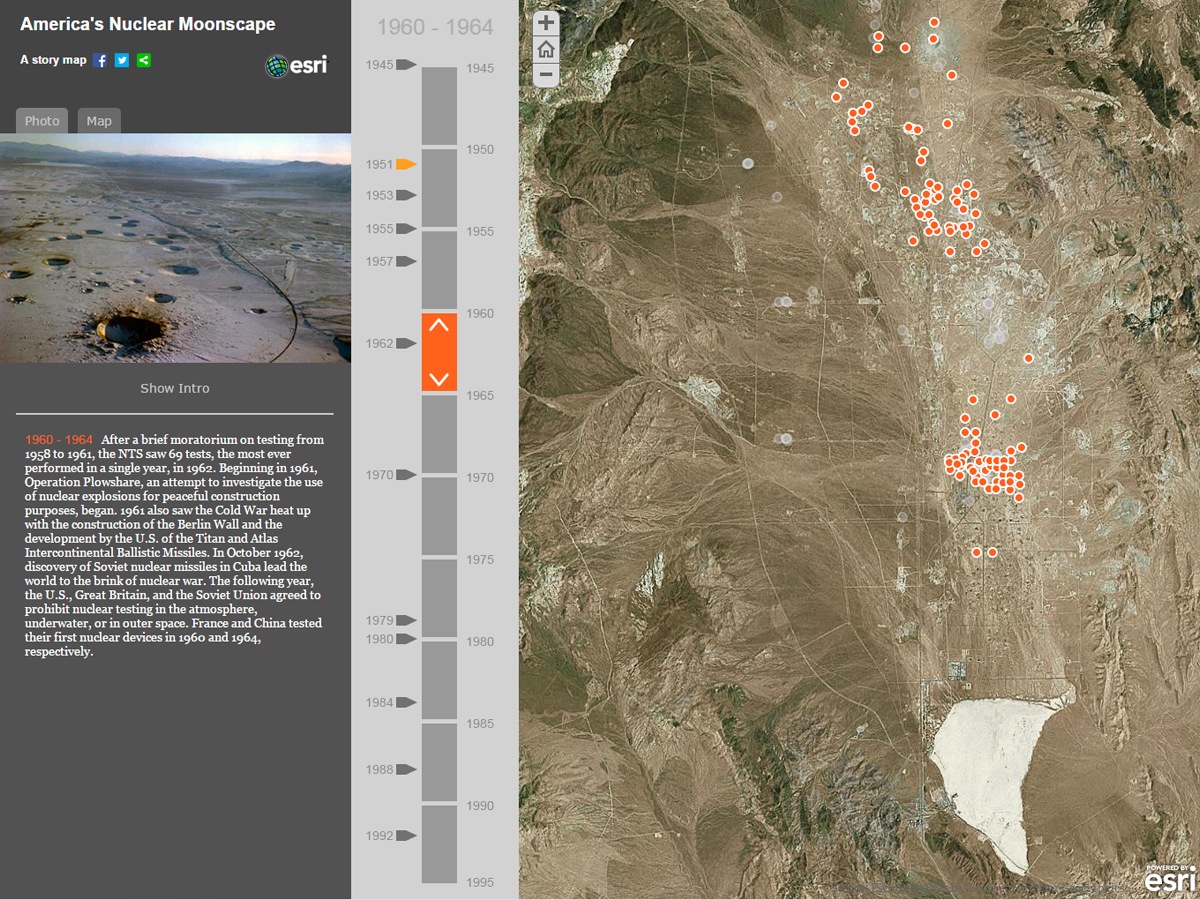This screenshot has width=1200, height=900.
Task: Reset map to home extent
Action: point(546,49)
